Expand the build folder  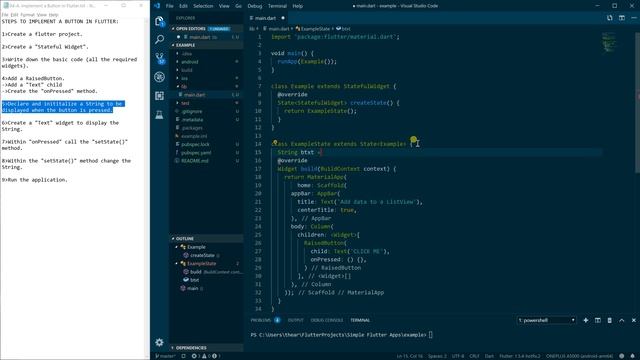(187, 70)
